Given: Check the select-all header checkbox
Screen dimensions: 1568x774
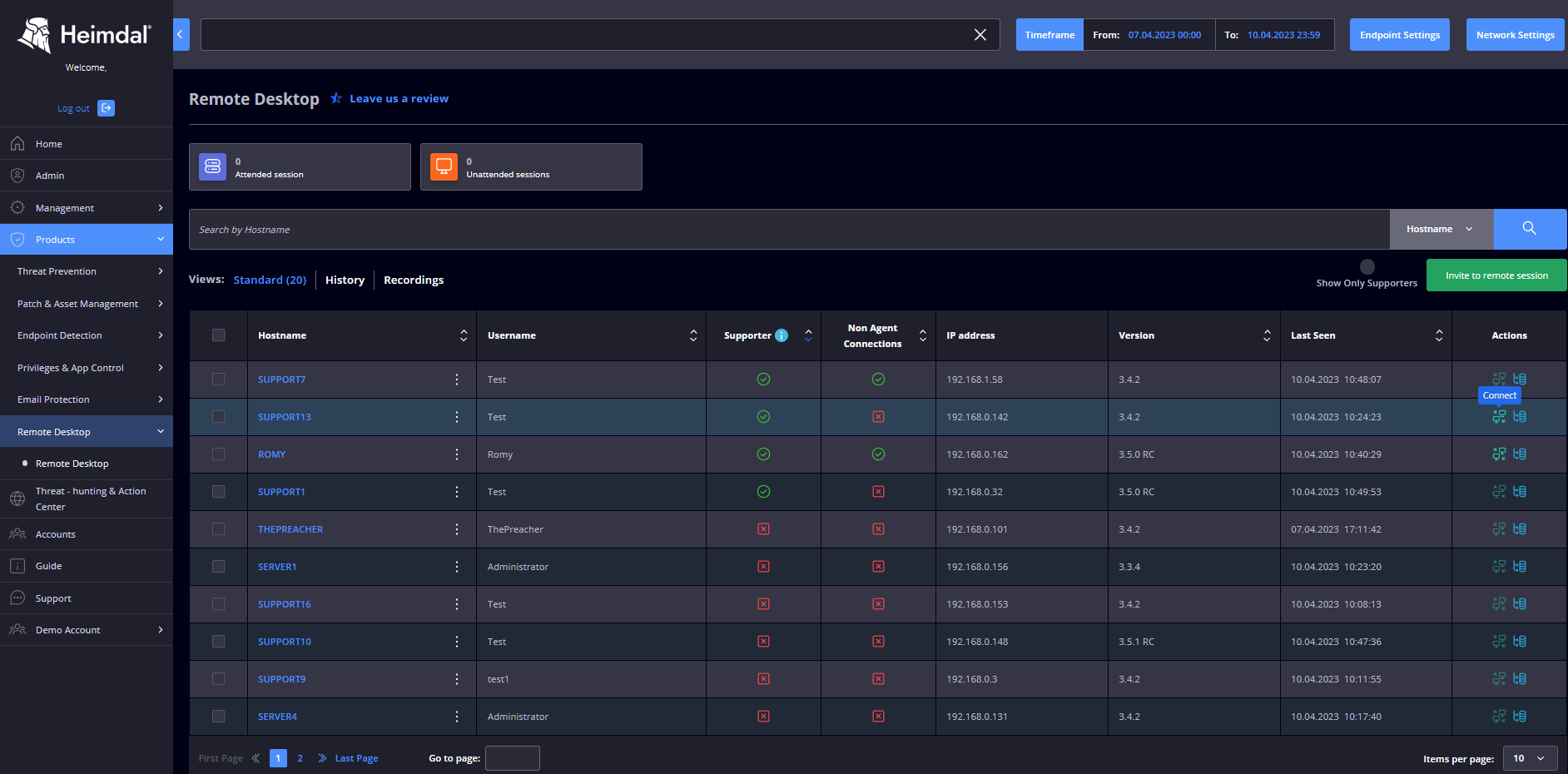Looking at the screenshot, I should point(218,335).
